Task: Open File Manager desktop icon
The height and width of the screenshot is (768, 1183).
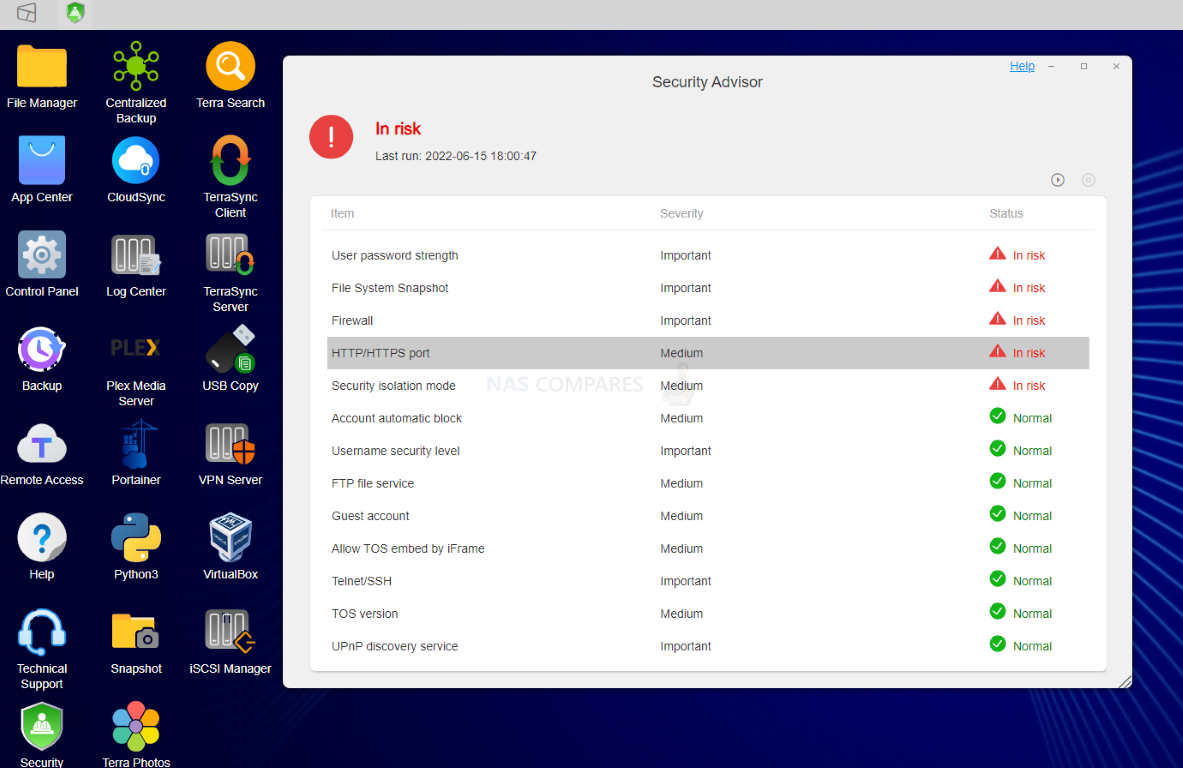Action: (41, 66)
